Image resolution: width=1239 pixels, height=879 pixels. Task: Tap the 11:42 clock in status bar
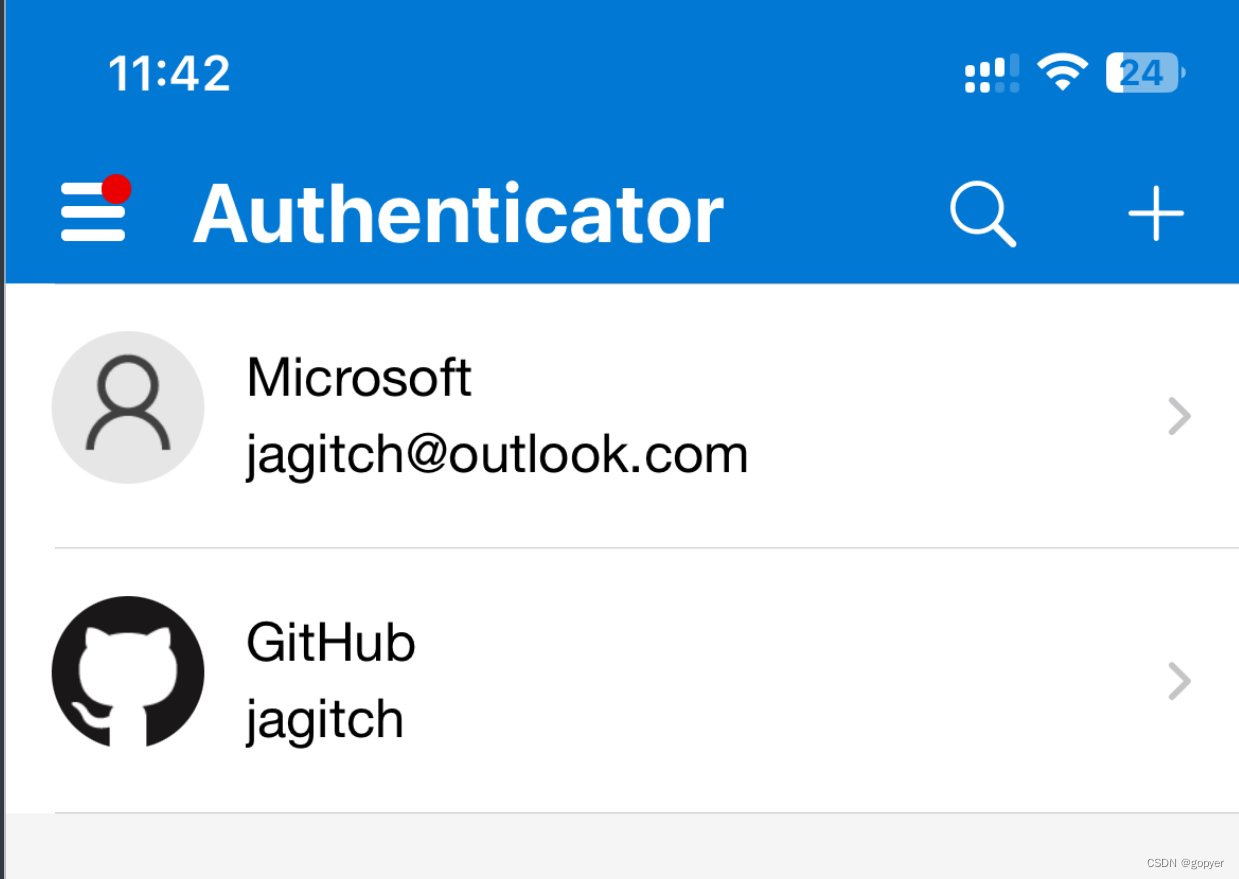(169, 74)
